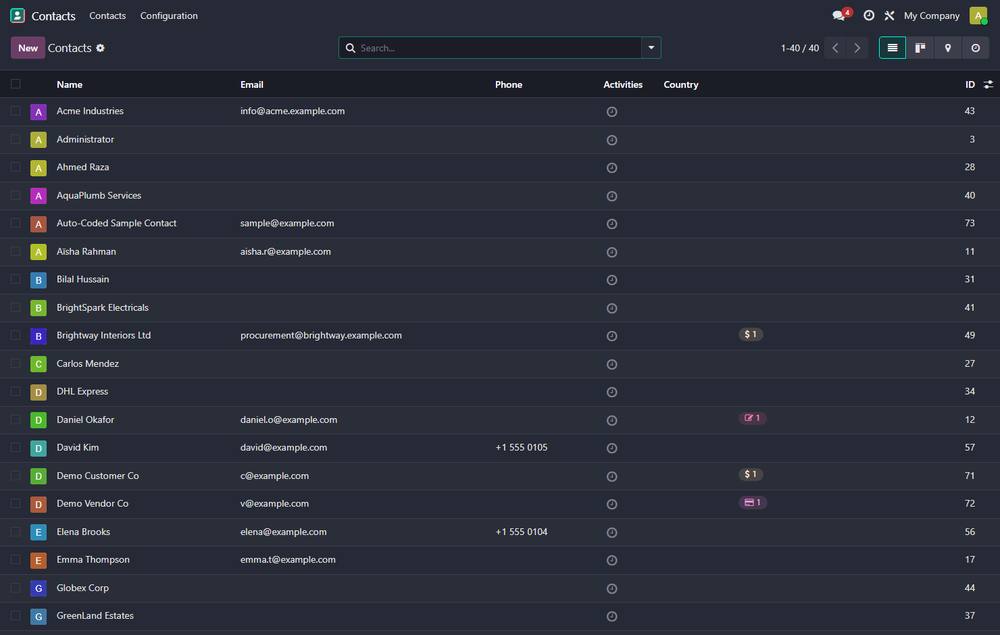Click the purple badge for Demo Vendor Co
Screen dimensions: 1000x635
(x=753, y=502)
